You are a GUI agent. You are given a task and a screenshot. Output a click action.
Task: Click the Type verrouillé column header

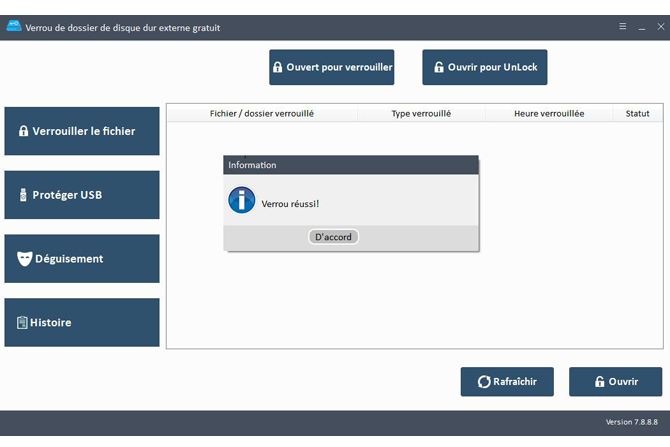coord(421,114)
